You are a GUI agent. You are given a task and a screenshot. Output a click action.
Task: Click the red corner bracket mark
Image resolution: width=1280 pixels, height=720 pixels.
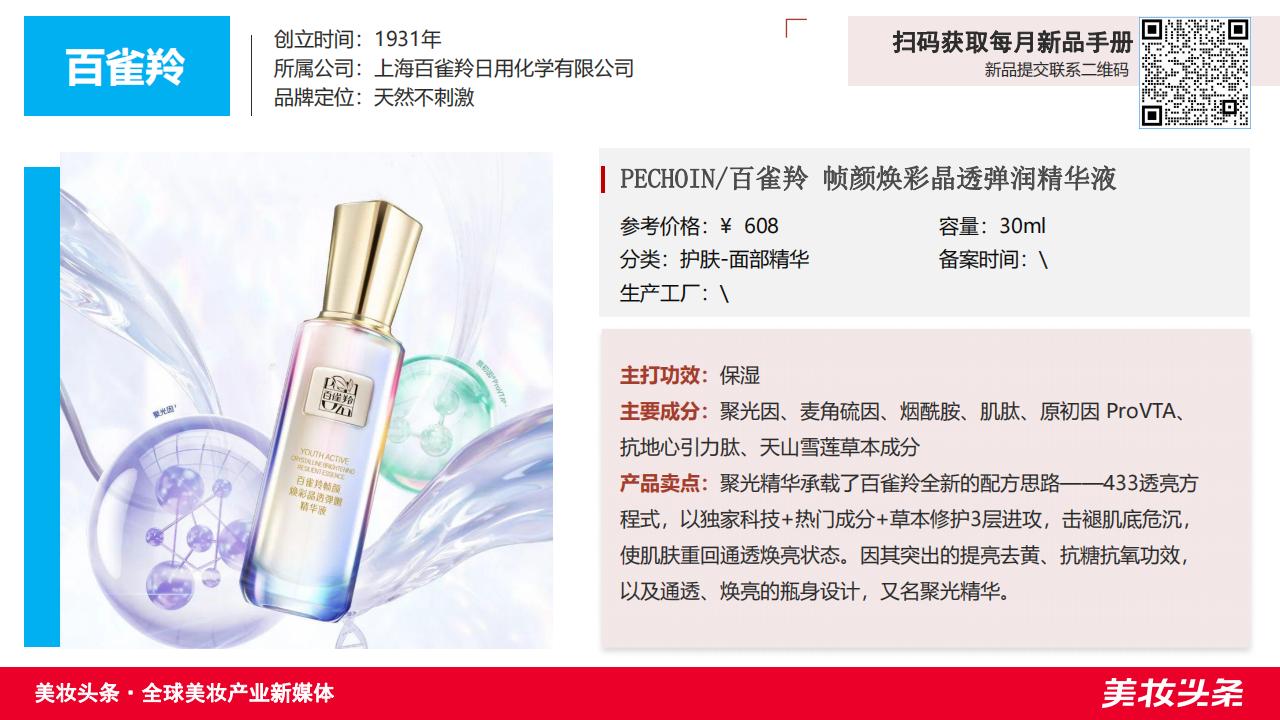coord(796,28)
